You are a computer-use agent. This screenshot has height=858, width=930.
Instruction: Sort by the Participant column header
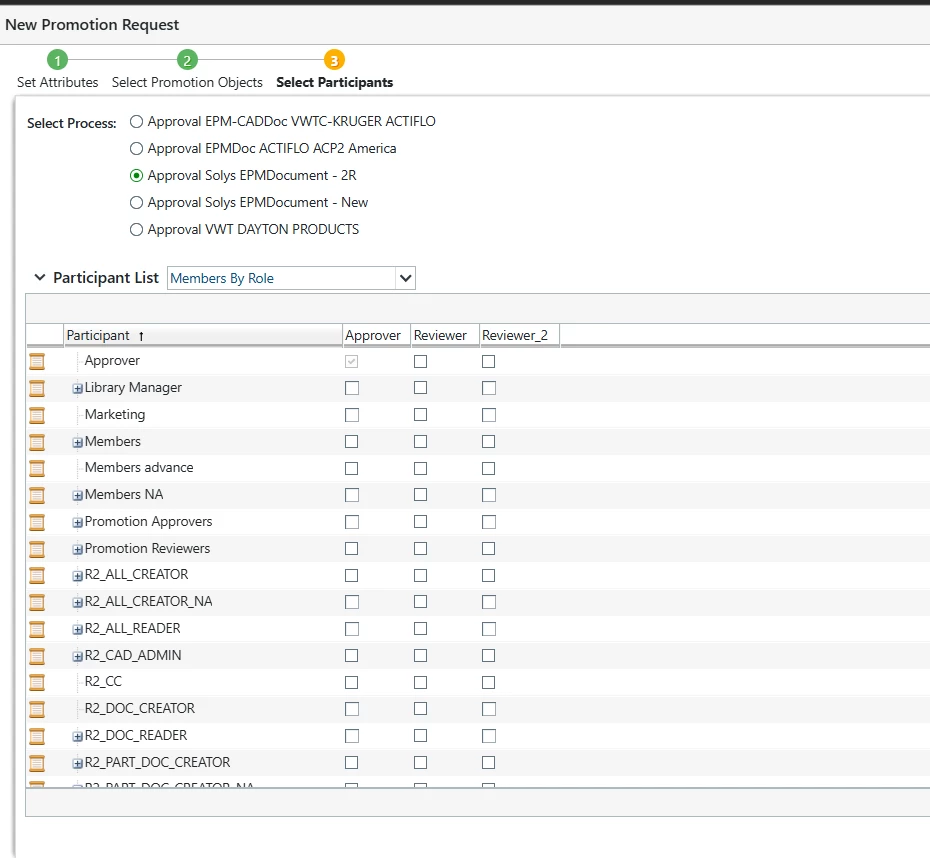(203, 336)
